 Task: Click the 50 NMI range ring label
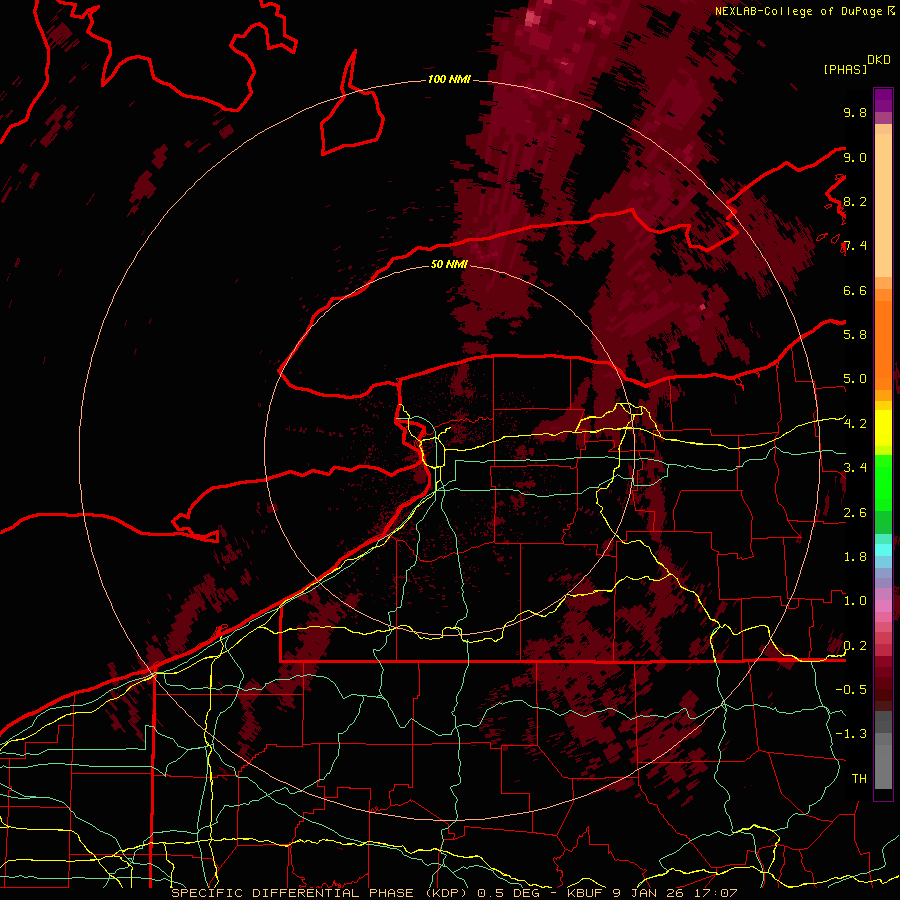(x=449, y=264)
